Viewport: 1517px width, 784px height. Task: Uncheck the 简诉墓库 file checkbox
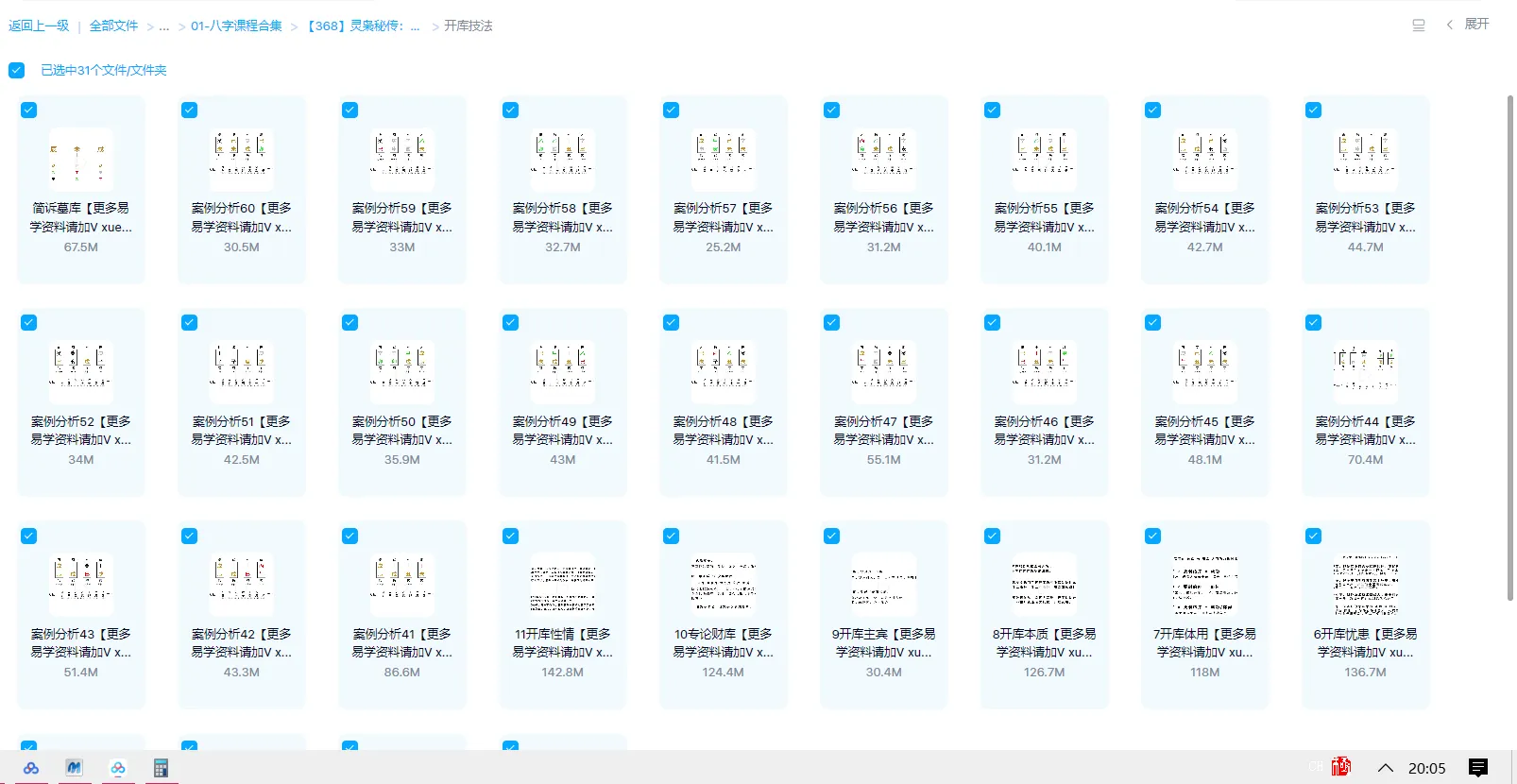click(29, 111)
